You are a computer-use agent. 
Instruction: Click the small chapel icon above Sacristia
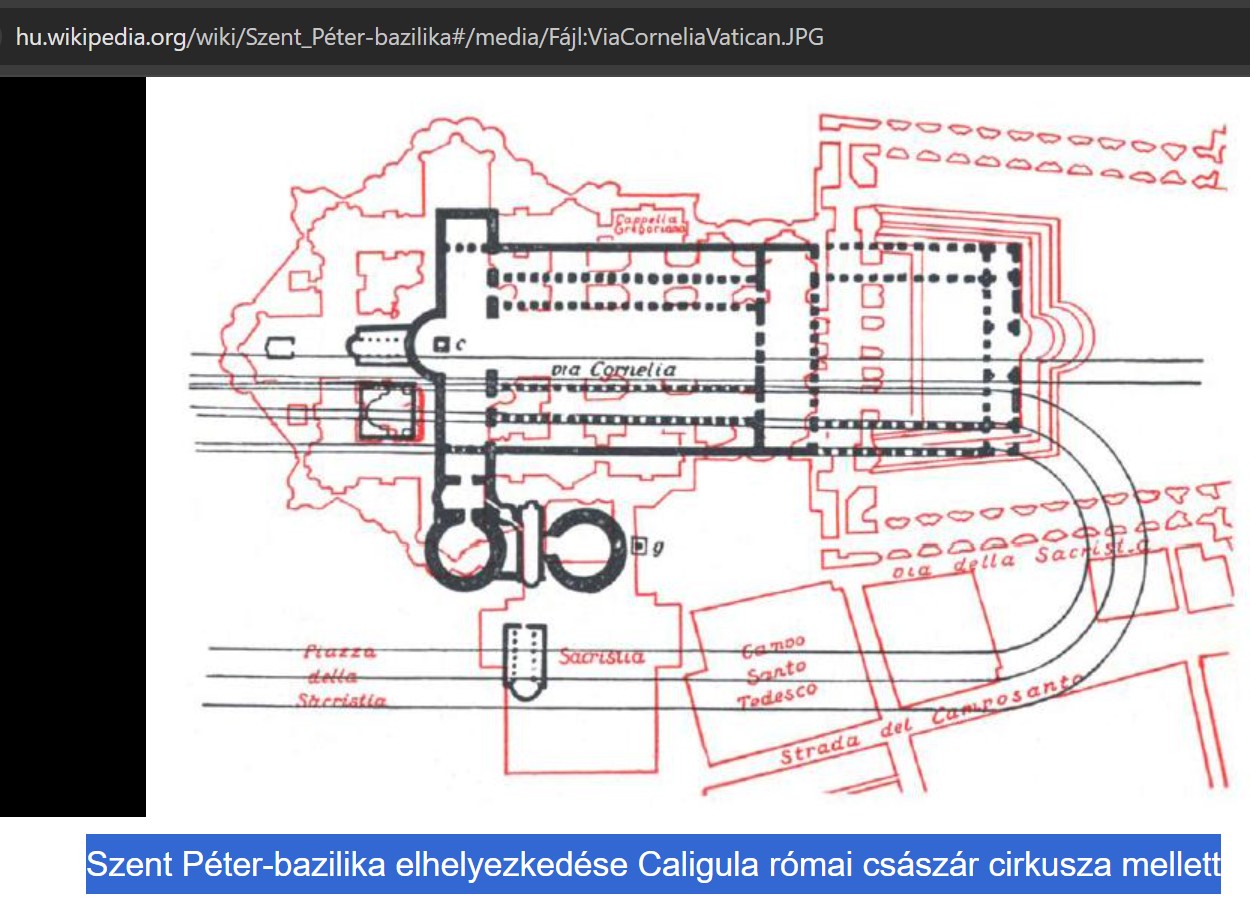(x=523, y=660)
